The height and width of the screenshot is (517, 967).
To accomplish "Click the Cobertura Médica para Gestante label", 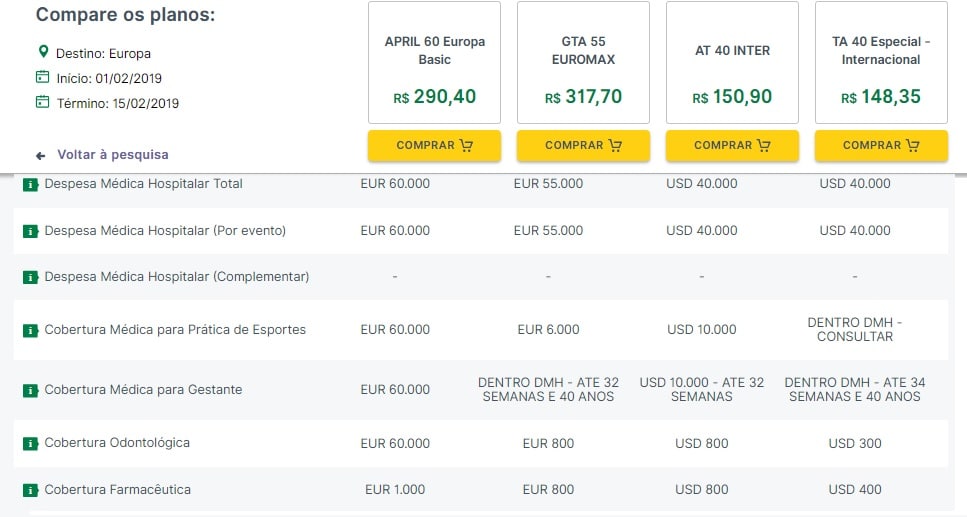I will pyautogui.click(x=143, y=389).
